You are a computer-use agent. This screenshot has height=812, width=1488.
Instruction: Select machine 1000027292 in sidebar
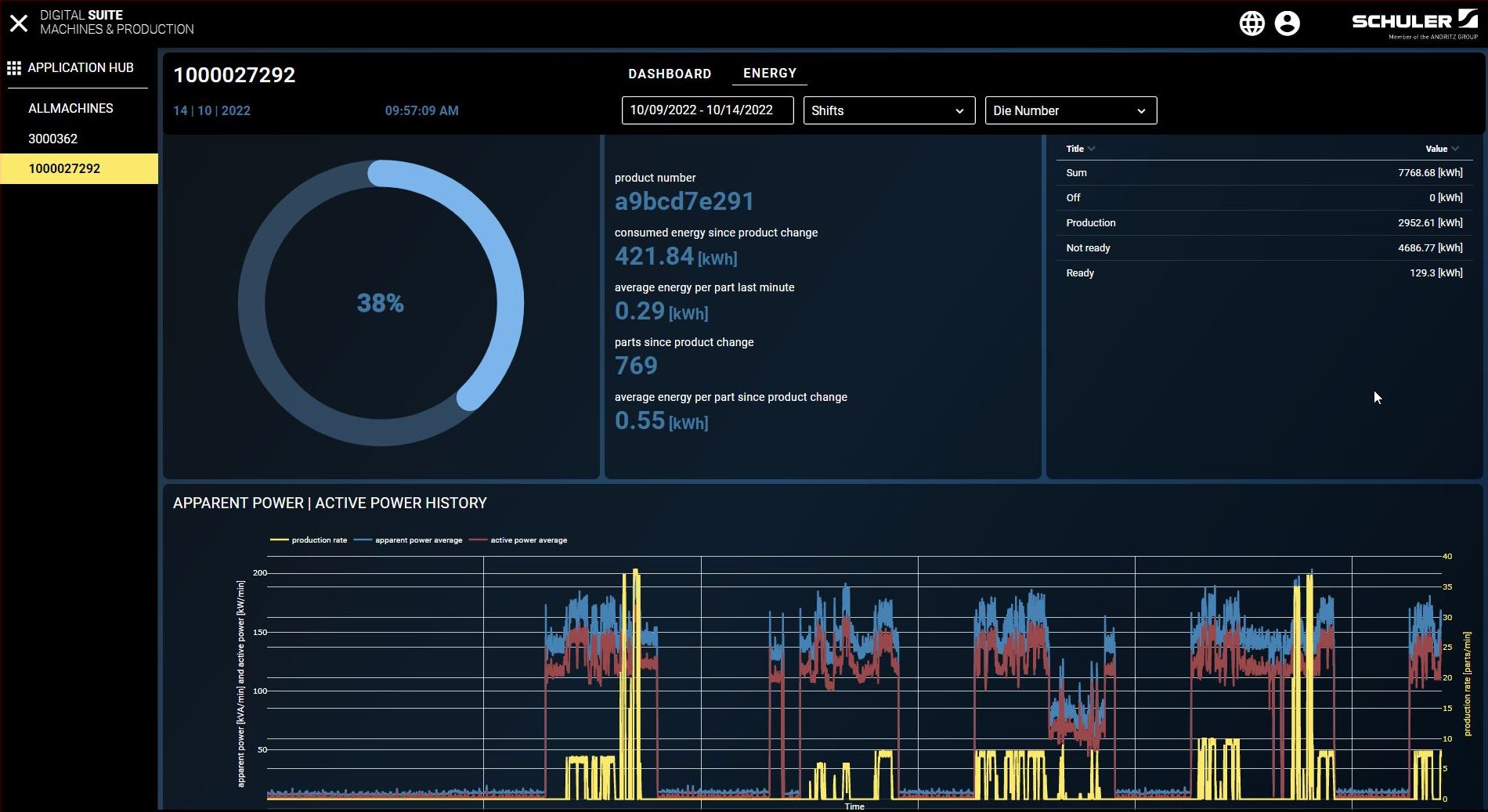(x=64, y=168)
